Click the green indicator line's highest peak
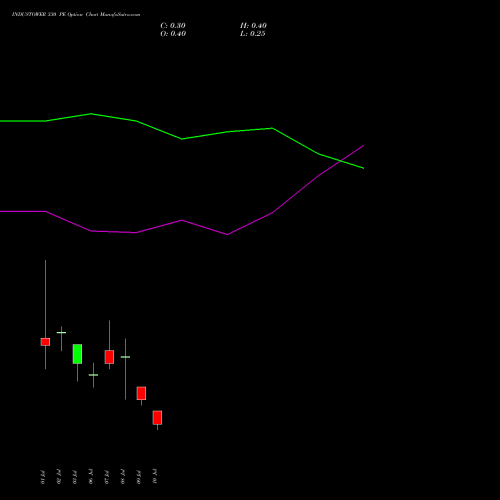The width and height of the screenshot is (500, 500). pyautogui.click(x=91, y=114)
